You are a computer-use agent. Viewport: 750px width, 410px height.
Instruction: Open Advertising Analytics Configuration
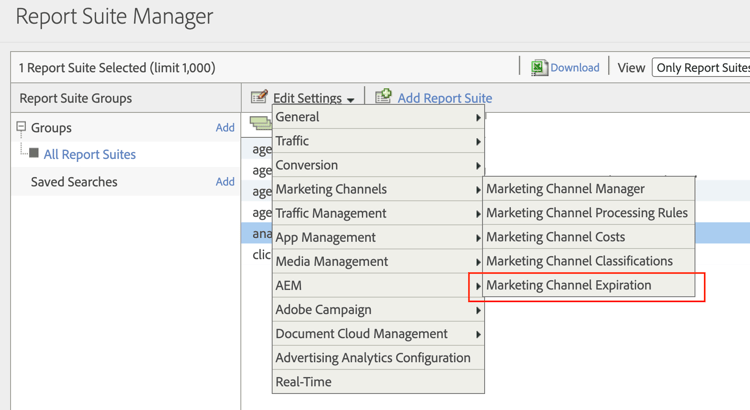point(372,358)
